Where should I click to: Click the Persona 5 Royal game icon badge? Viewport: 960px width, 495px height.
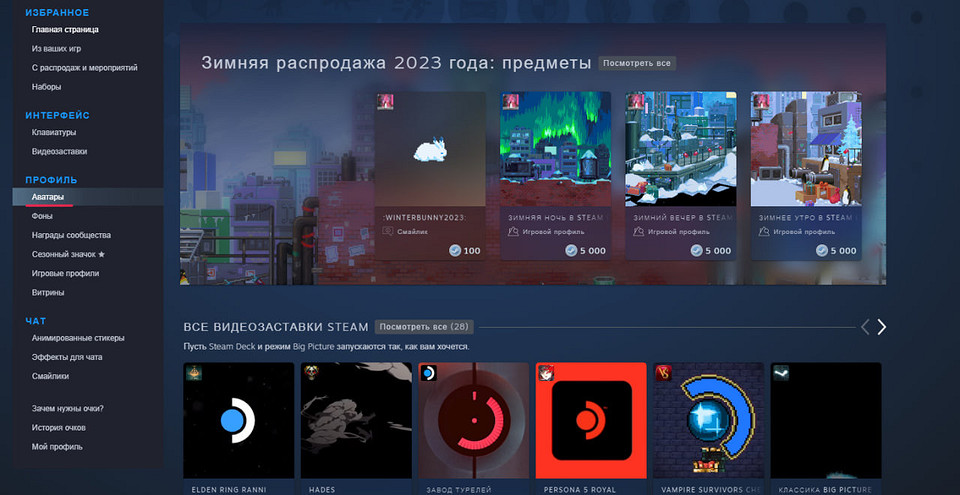pyautogui.click(x=544, y=372)
